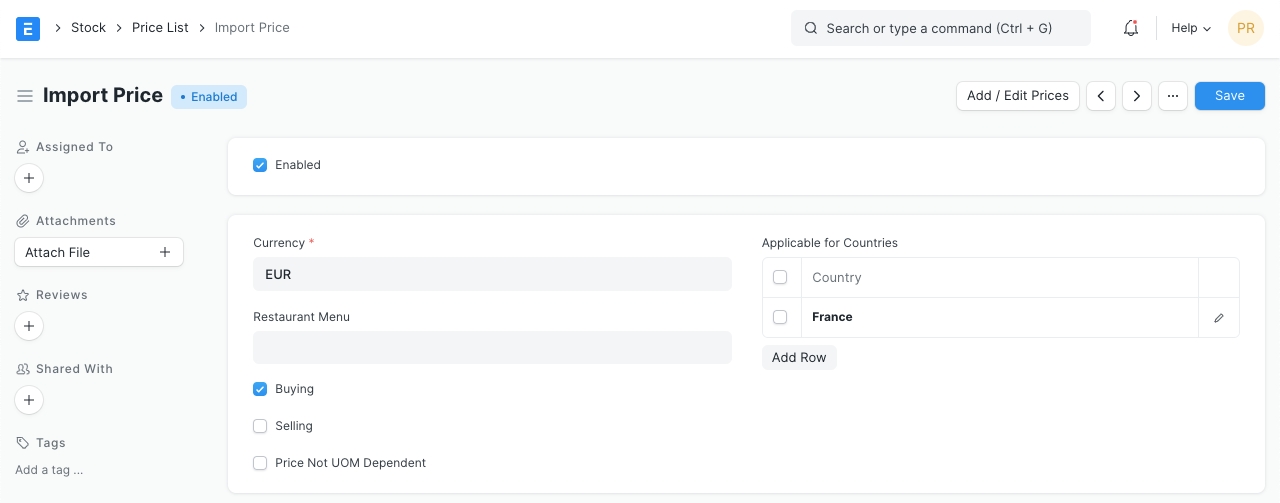Image resolution: width=1280 pixels, height=503 pixels.
Task: Navigate to Stock breadcrumb
Action: 88,28
